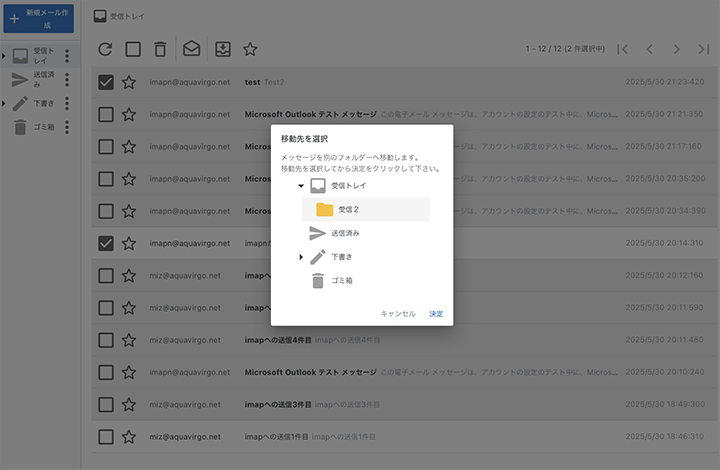Click the 新規メール作成 compose button

(39, 19)
